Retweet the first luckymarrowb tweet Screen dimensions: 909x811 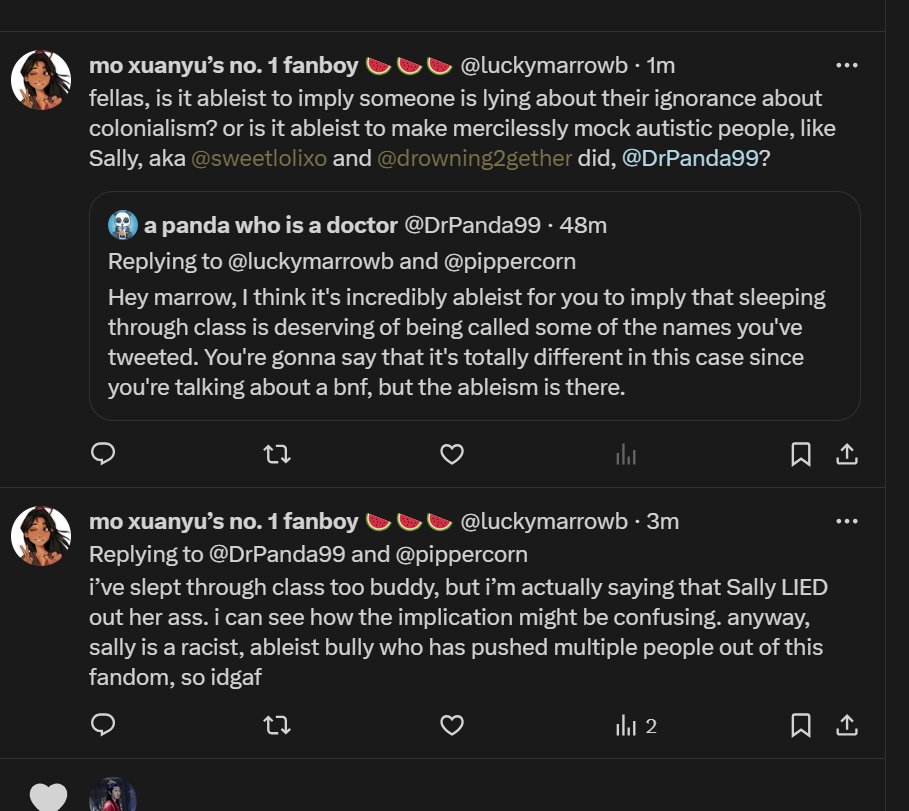coord(276,455)
